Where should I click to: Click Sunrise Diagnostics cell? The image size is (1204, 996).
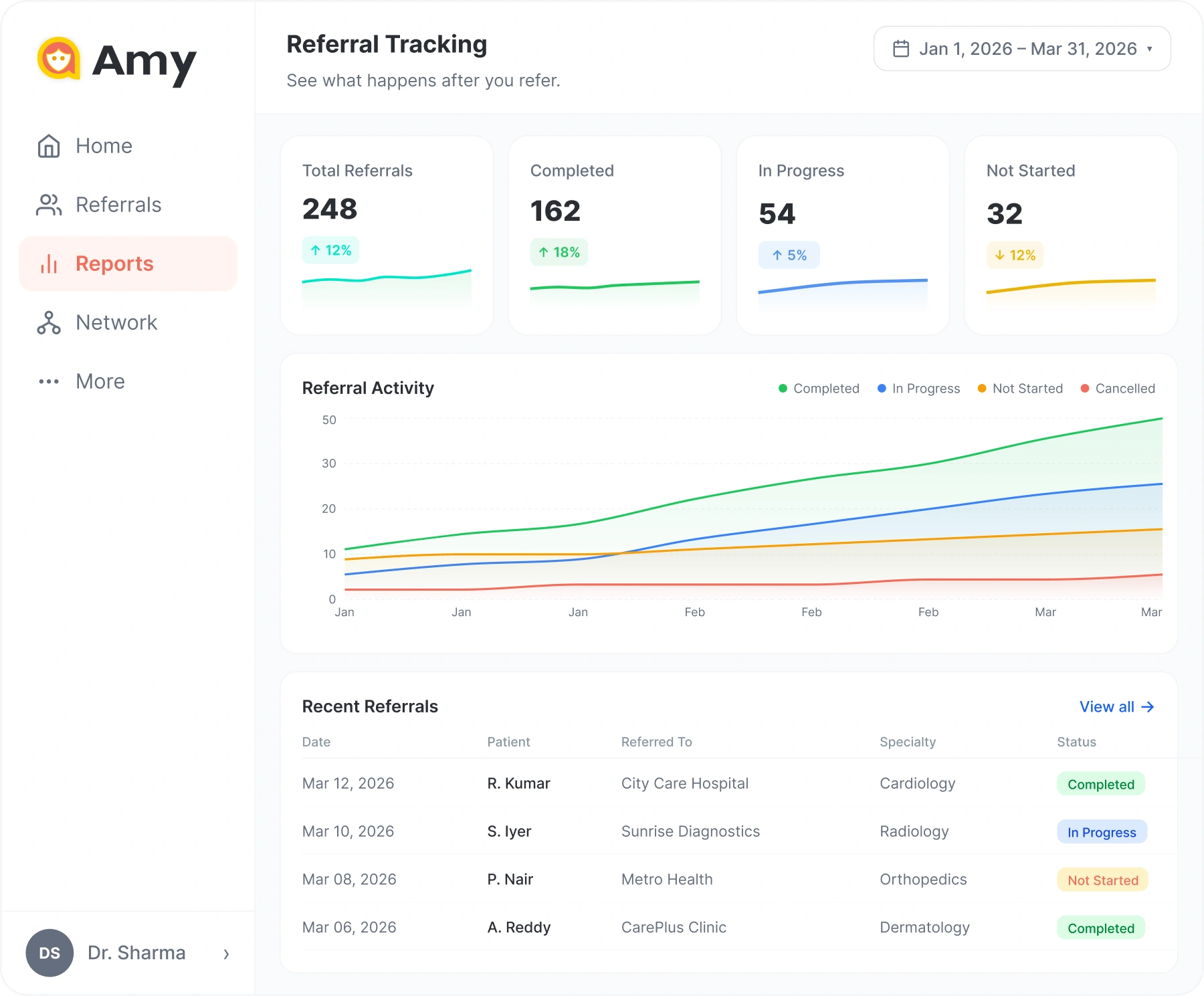690,831
